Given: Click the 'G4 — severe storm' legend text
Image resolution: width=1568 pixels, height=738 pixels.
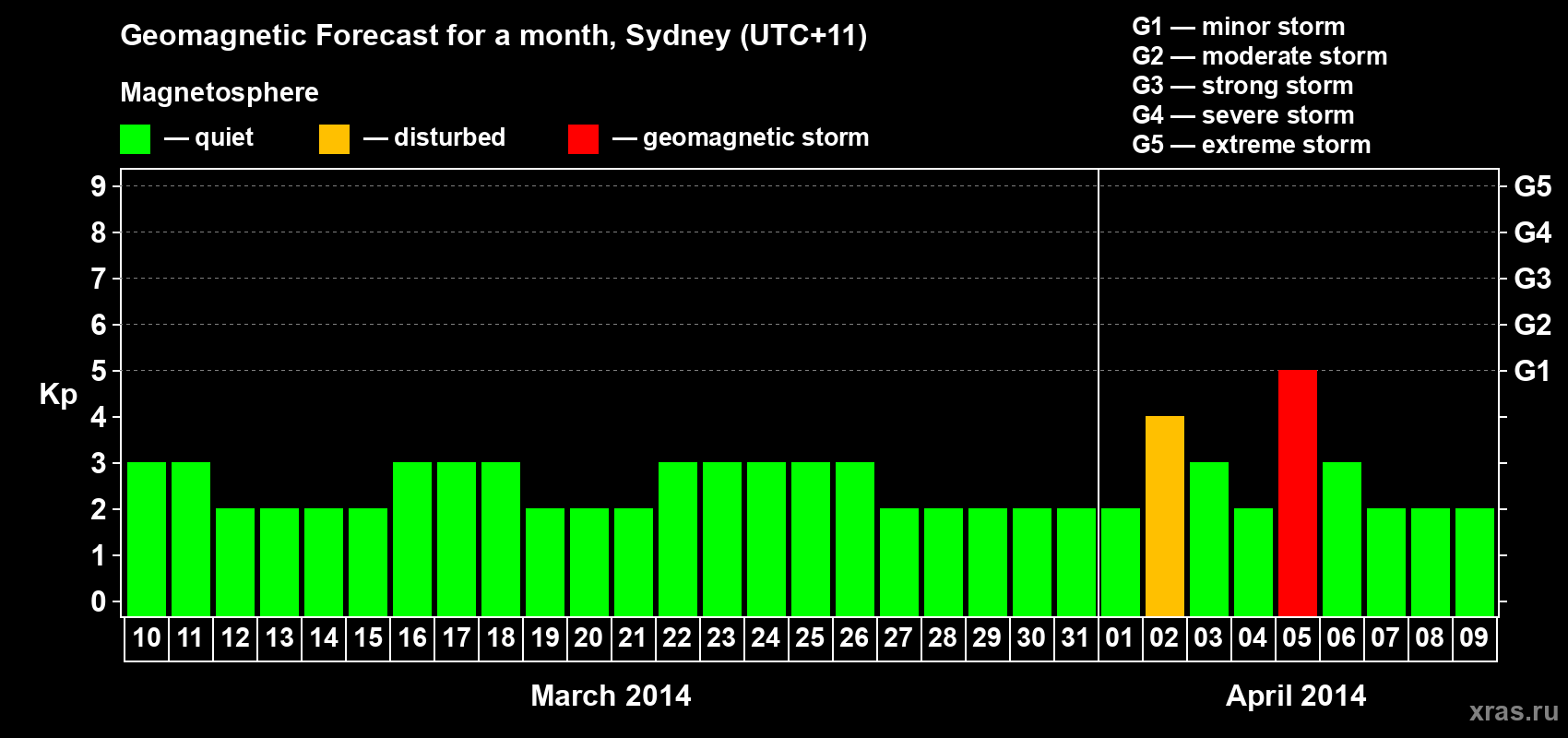Looking at the screenshot, I should click(x=1243, y=115).
